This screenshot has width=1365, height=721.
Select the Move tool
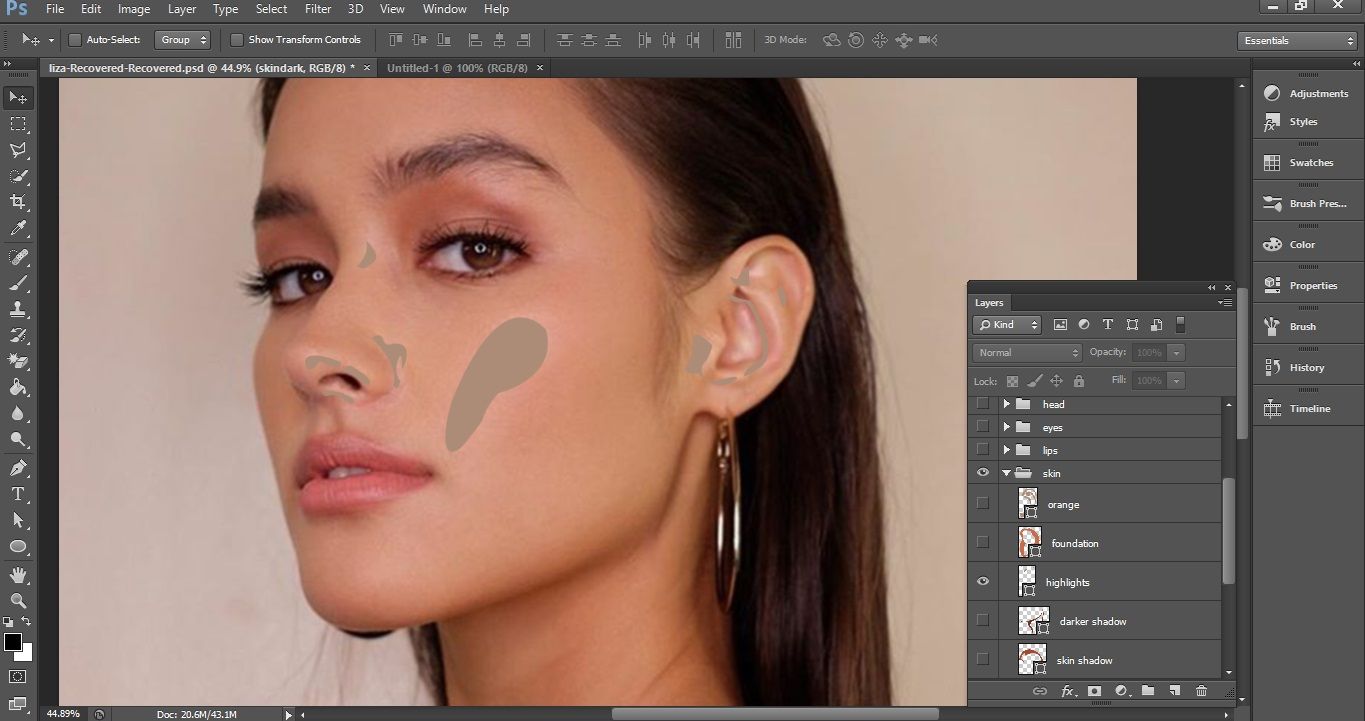[x=18, y=98]
